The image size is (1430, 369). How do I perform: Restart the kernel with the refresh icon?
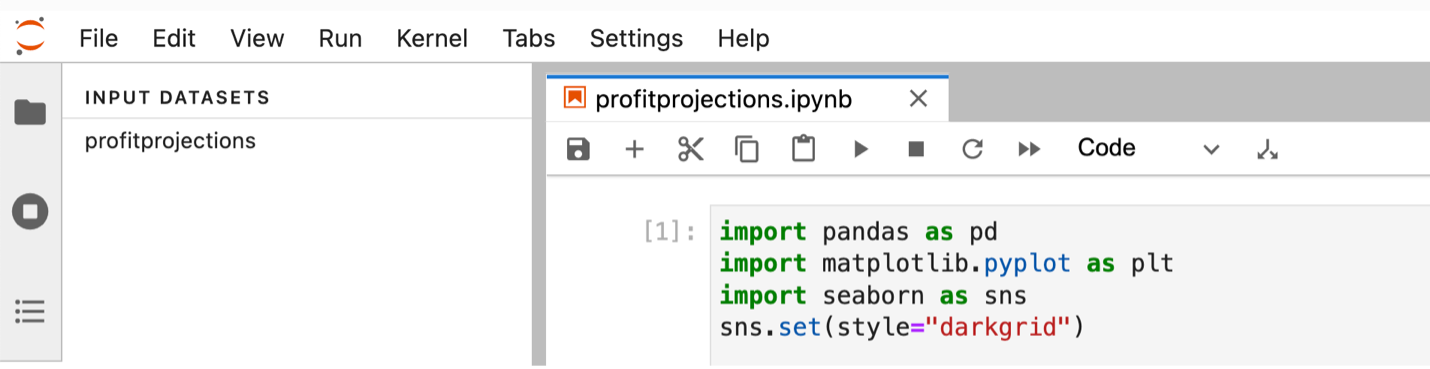972,149
